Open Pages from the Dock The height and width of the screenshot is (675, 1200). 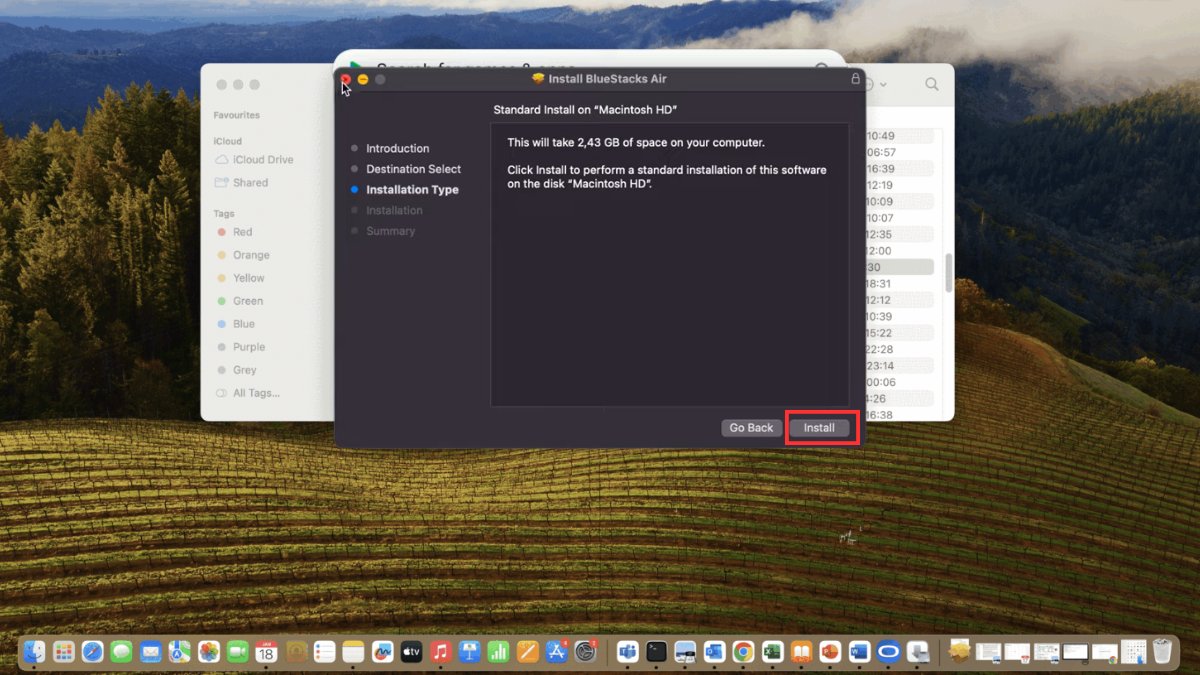[x=527, y=652]
